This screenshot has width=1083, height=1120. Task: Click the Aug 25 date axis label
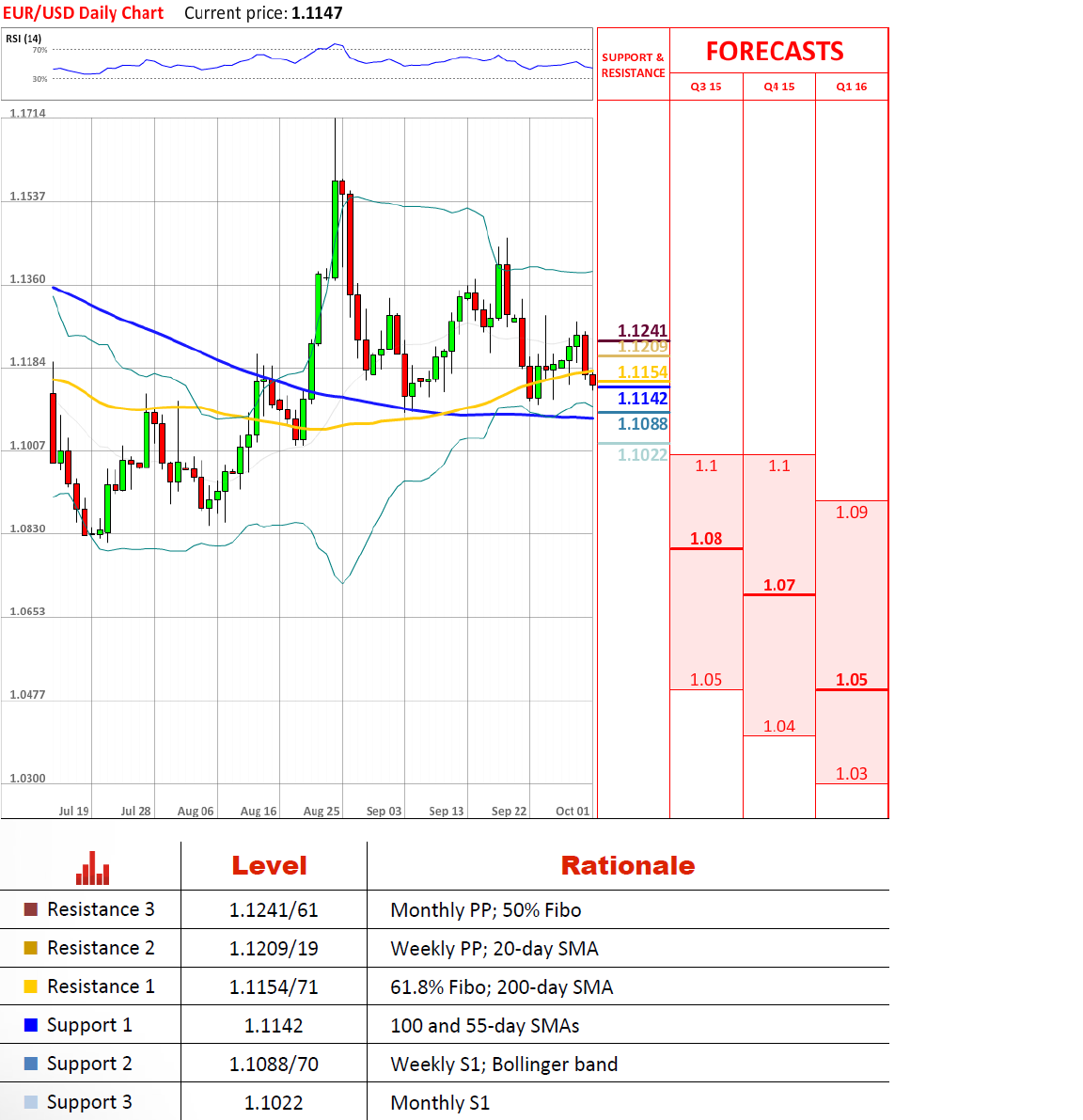[322, 811]
